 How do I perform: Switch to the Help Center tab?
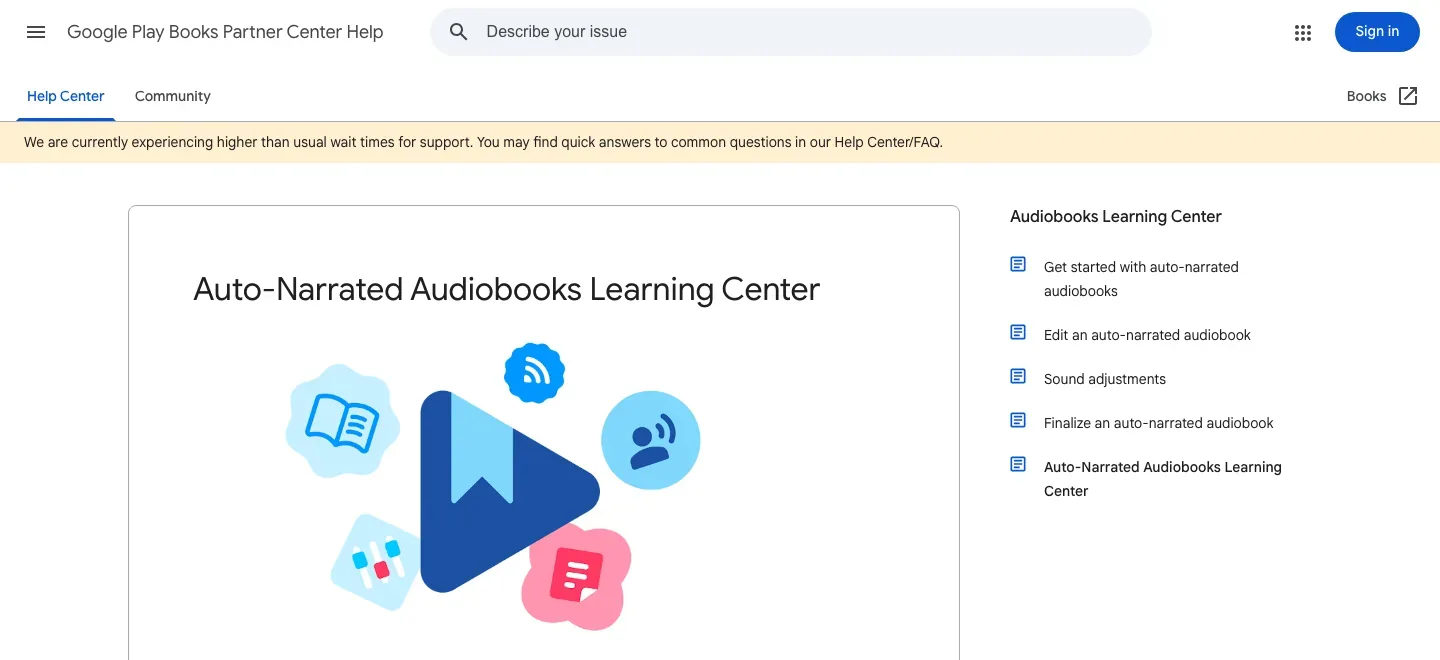[x=66, y=96]
